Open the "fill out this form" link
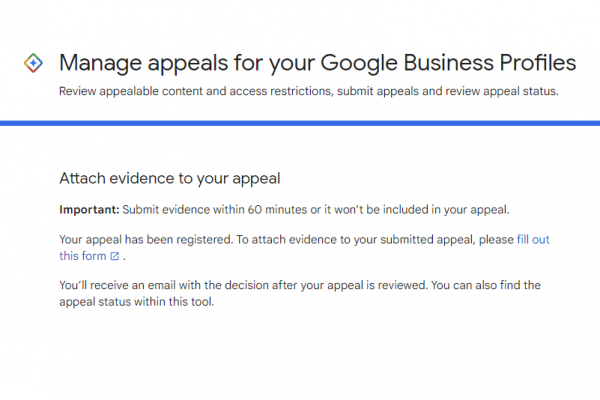The width and height of the screenshot is (600, 400). pos(532,241)
